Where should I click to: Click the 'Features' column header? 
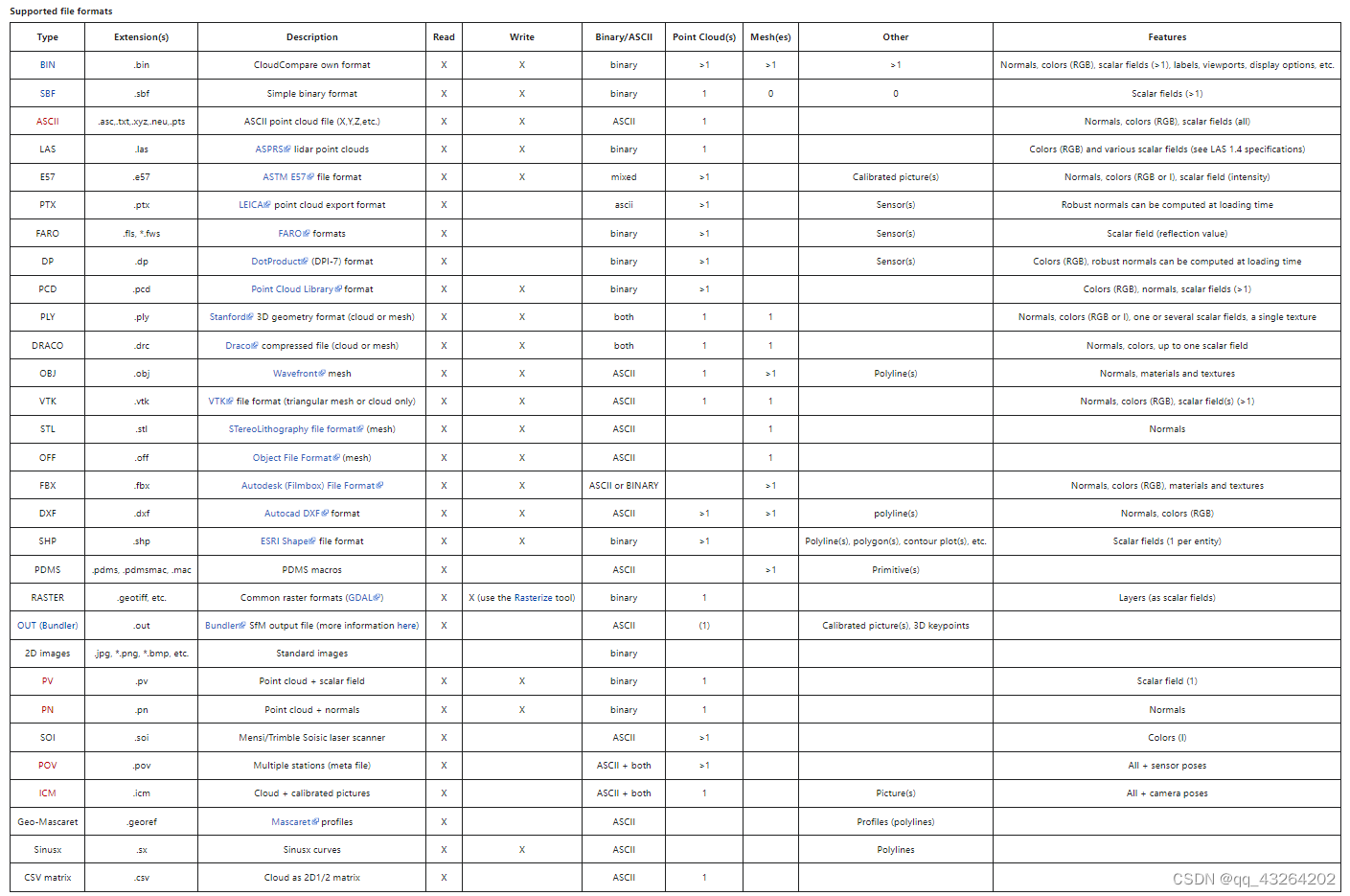click(x=1167, y=37)
